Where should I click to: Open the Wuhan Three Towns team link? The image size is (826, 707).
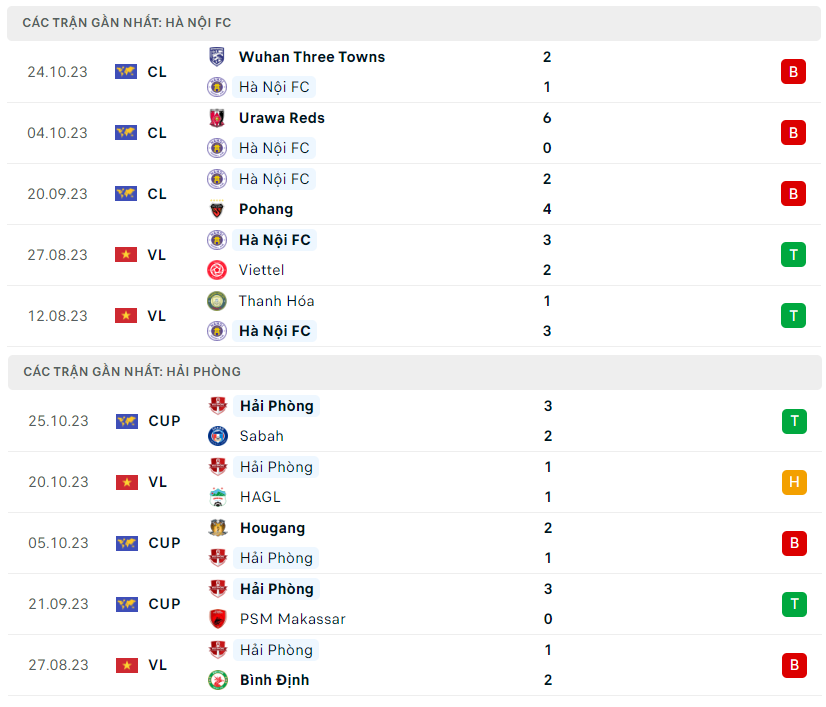pyautogui.click(x=311, y=57)
